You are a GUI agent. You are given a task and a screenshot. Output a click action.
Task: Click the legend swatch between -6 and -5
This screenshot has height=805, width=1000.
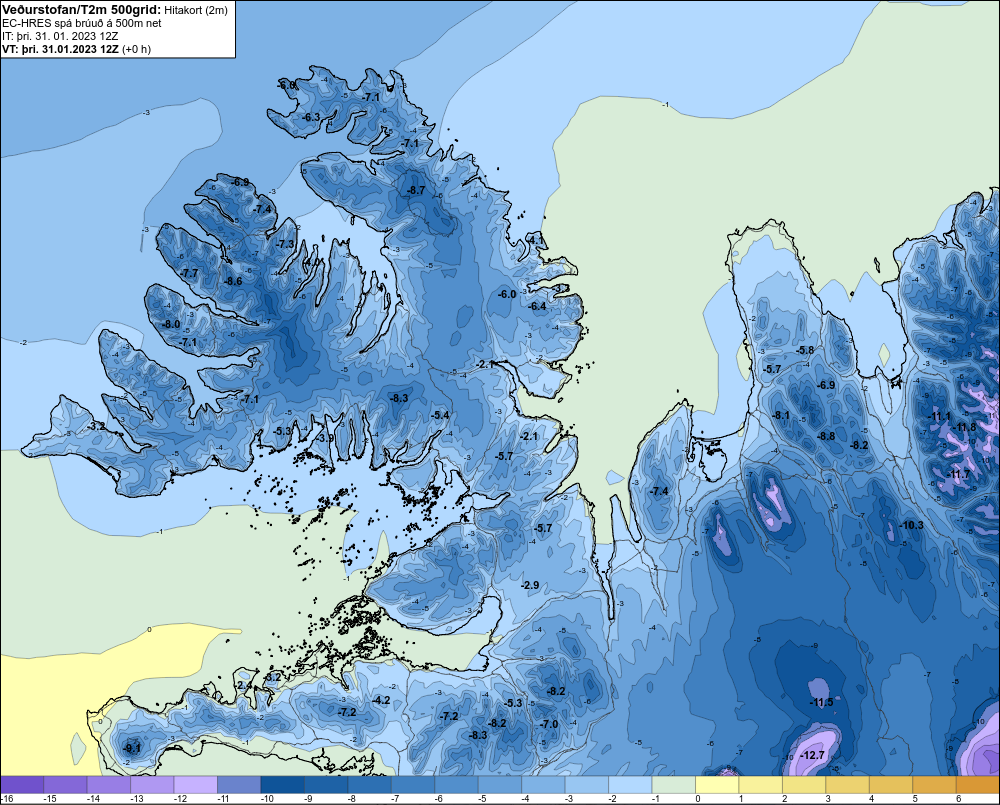click(x=456, y=785)
